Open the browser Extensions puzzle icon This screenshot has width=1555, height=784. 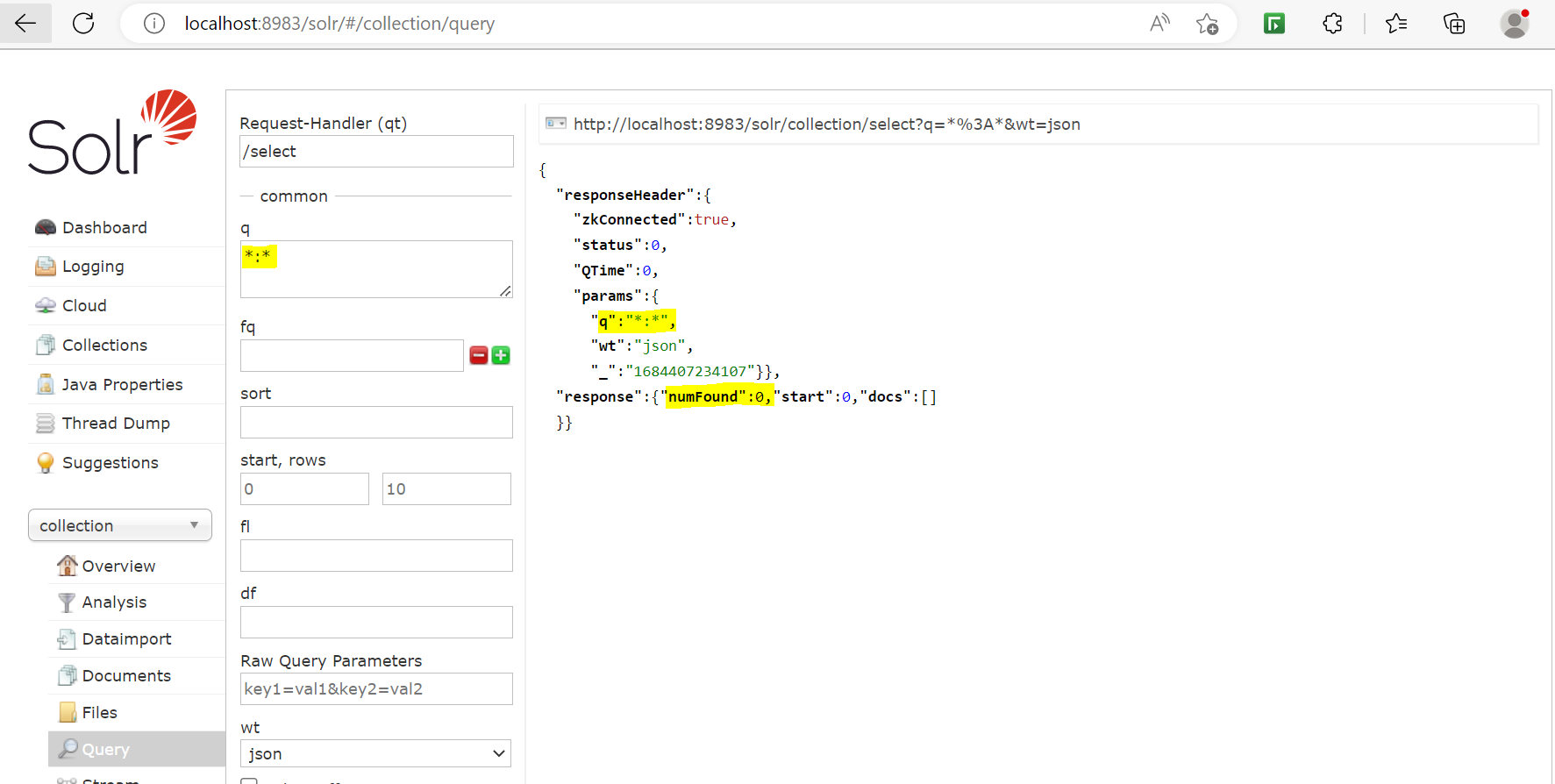tap(1332, 24)
